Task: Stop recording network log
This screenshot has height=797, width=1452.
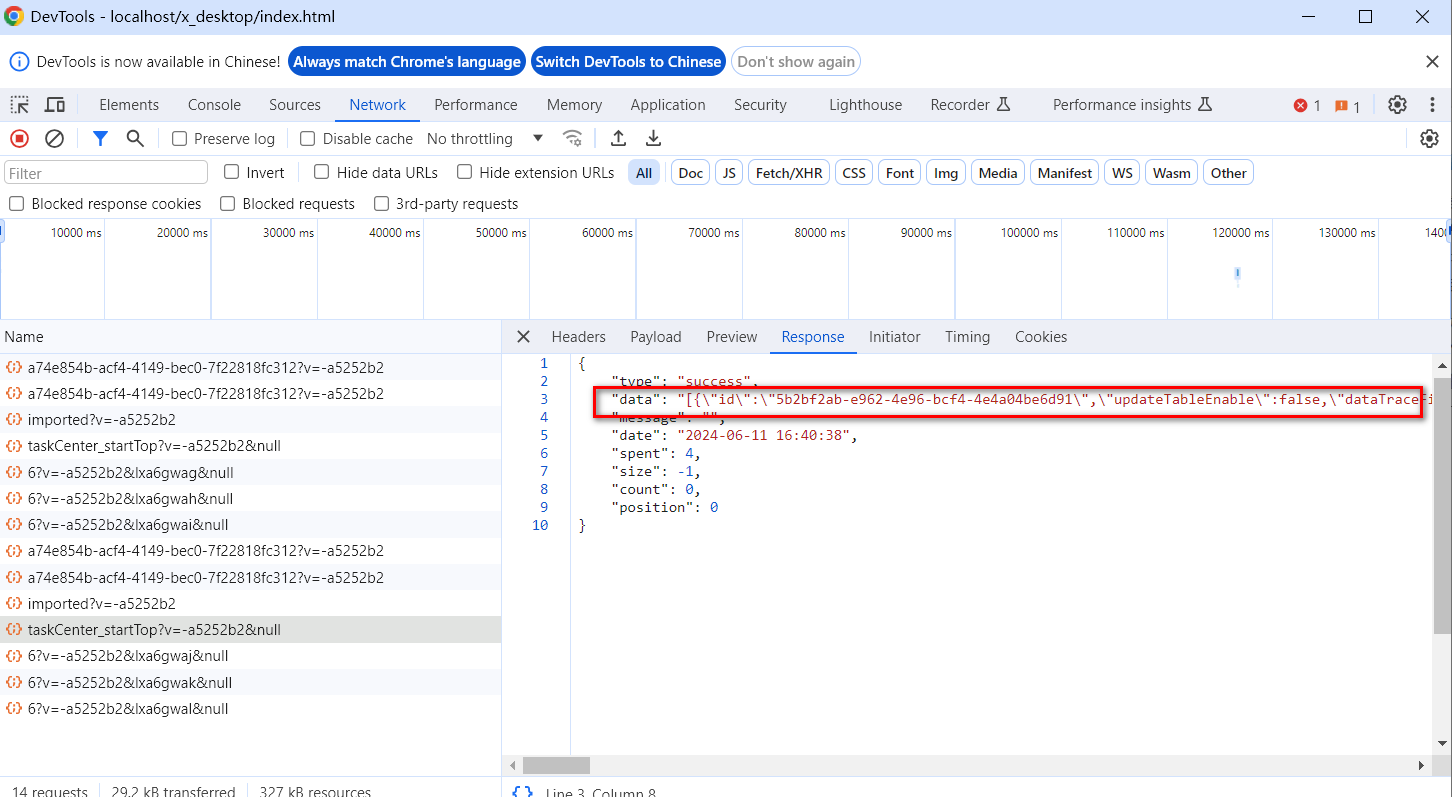Action: (x=20, y=139)
